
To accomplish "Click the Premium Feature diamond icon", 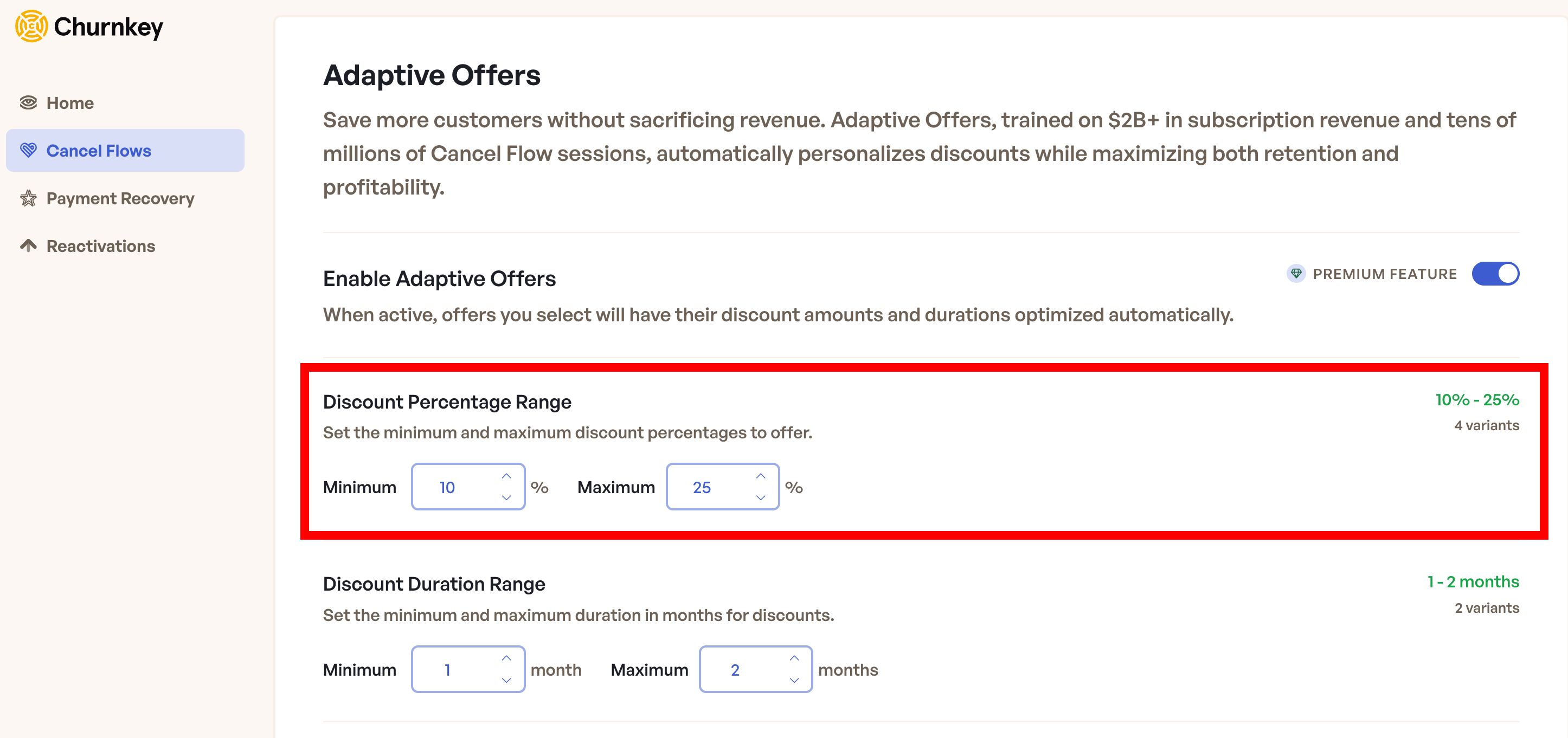I will coord(1296,274).
